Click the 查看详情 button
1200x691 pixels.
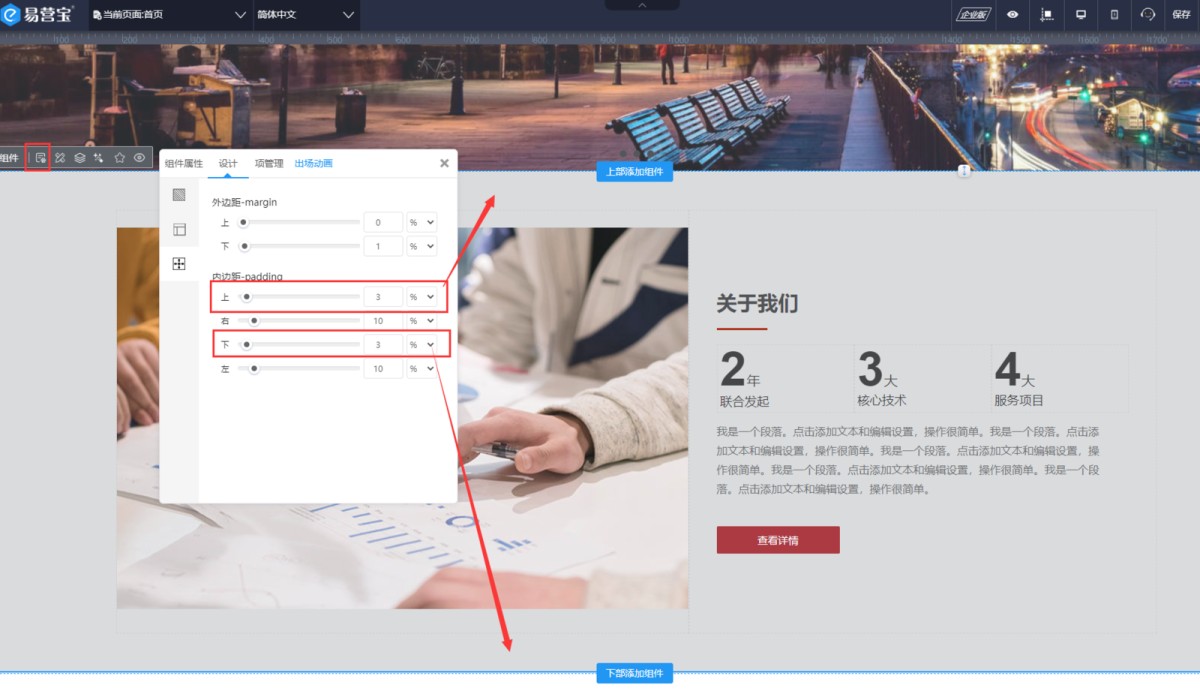coord(778,540)
